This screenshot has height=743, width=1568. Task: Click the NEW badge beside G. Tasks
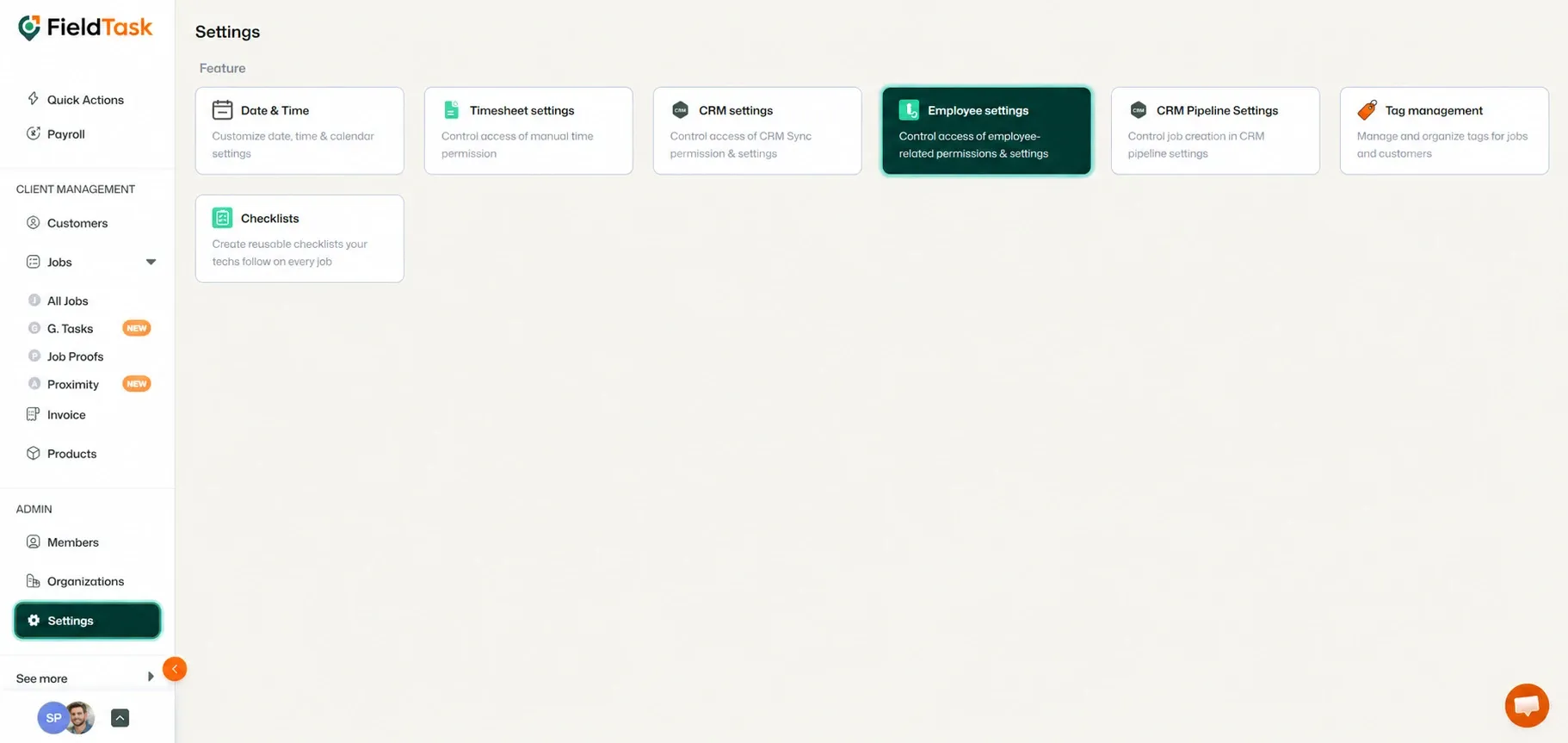(x=137, y=328)
